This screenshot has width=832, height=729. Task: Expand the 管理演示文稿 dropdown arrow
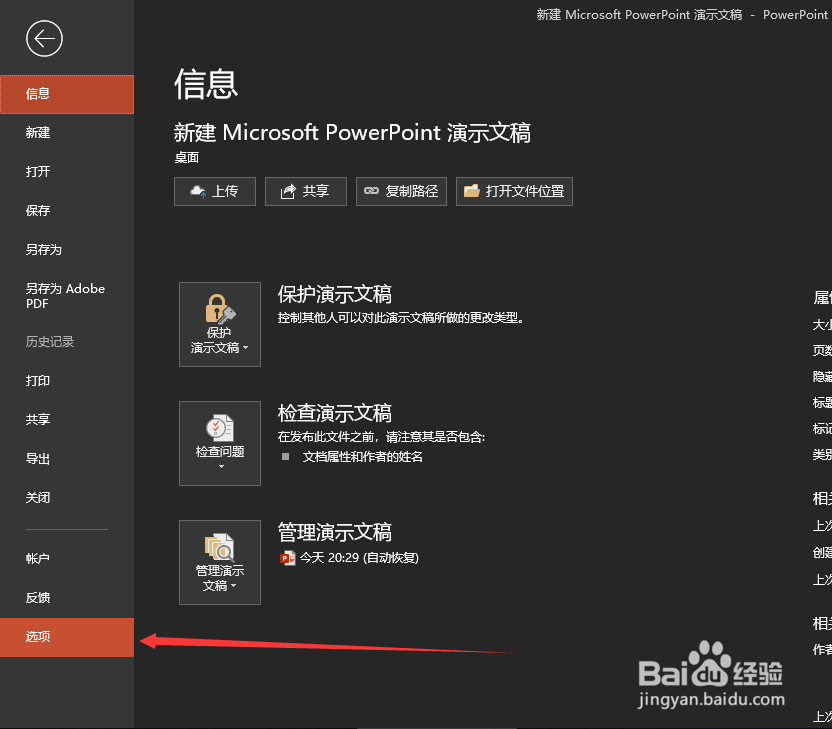coord(233,586)
